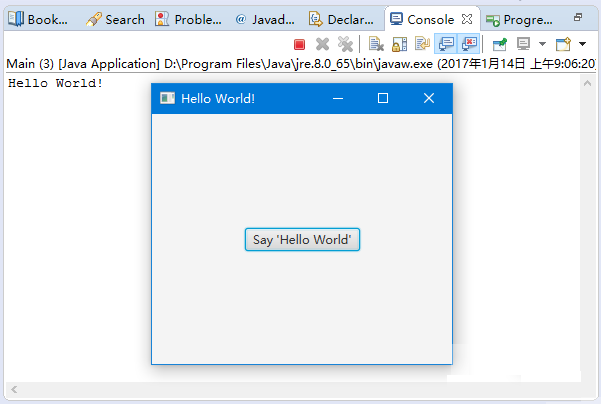Viewport: 601px width, 404px height.
Task: Open the Problems tab
Action: pos(190,19)
